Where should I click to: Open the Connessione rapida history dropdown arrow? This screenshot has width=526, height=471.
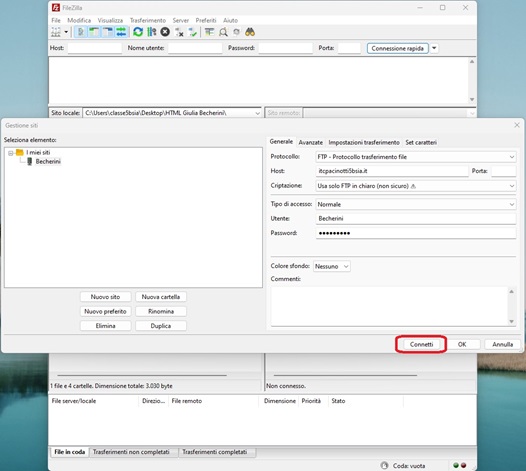pyautogui.click(x=434, y=48)
